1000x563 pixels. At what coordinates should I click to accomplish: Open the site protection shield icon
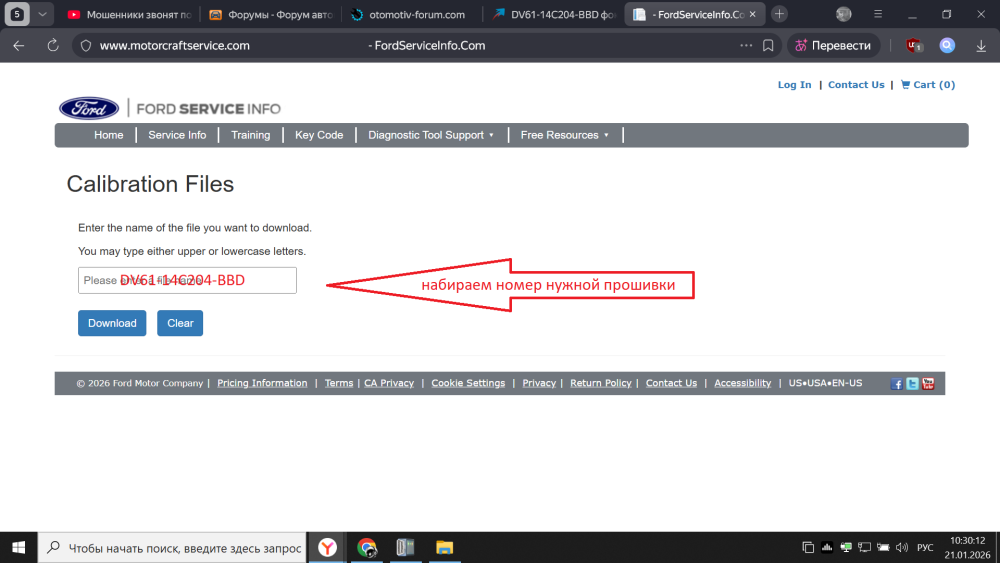(86, 45)
